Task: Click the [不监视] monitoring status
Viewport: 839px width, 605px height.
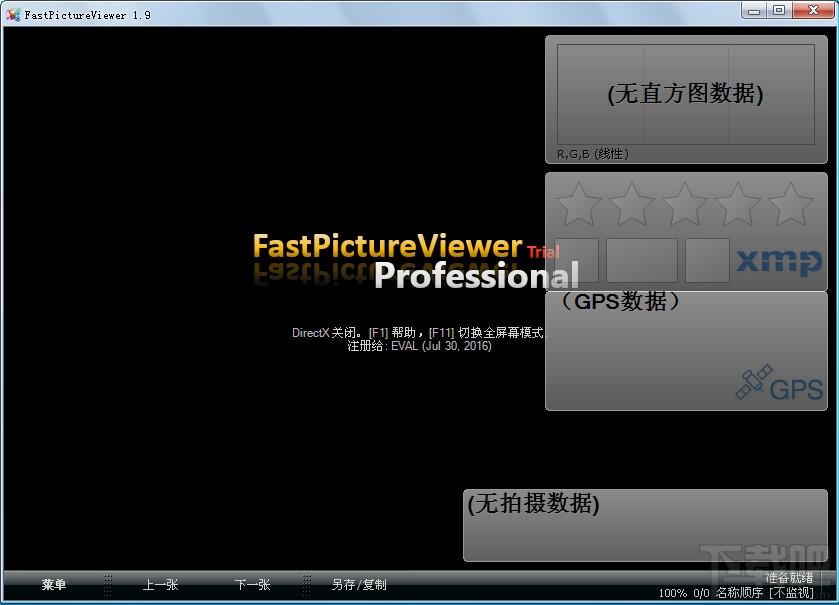Action: pos(791,593)
